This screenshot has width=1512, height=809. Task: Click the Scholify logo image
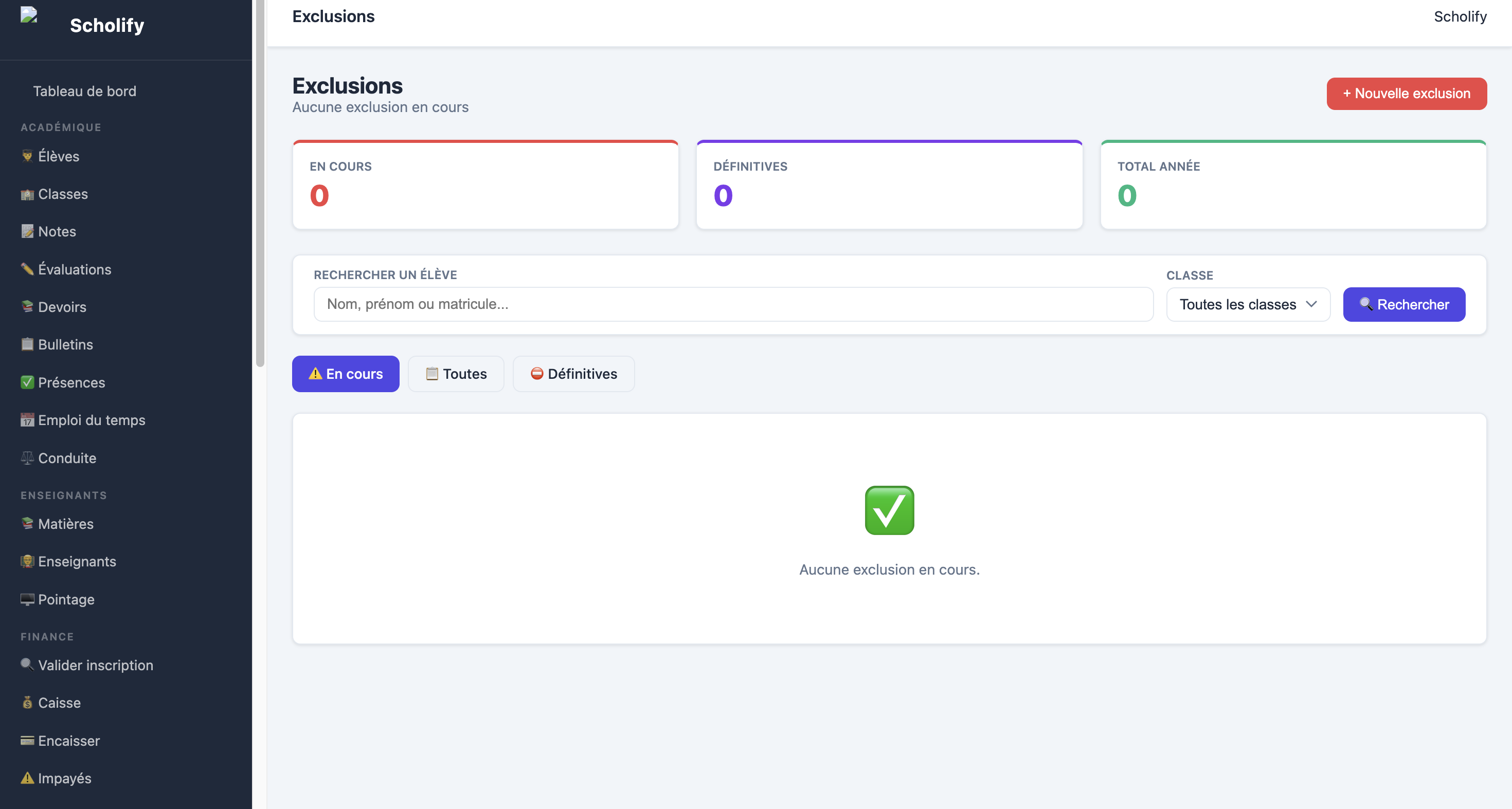(29, 15)
